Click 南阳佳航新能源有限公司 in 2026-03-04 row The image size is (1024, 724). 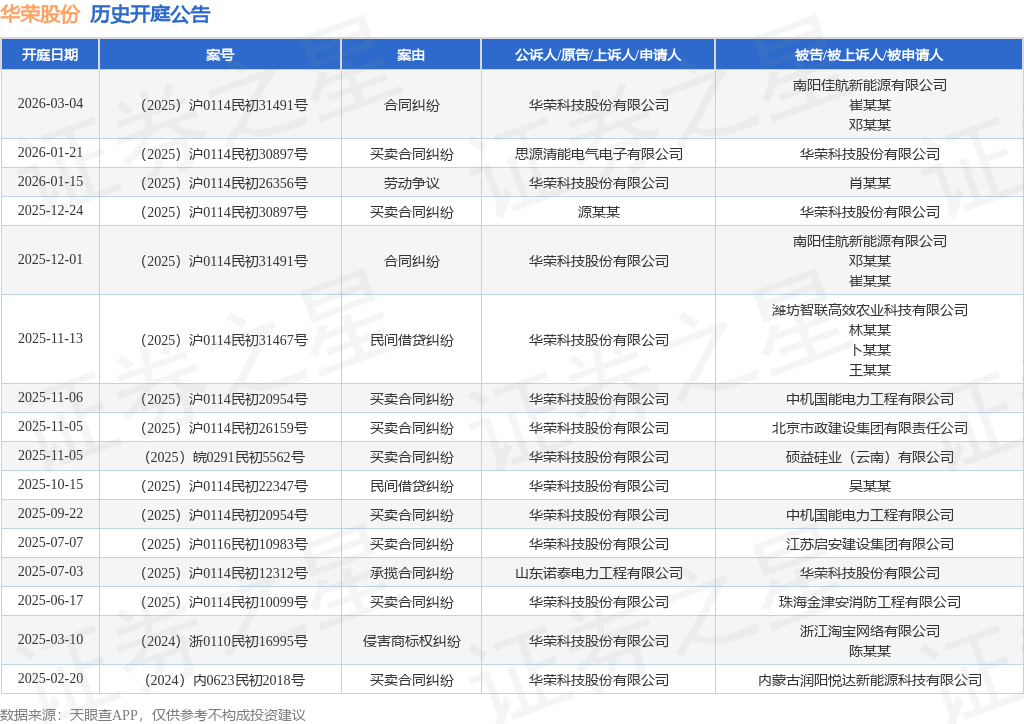click(870, 85)
